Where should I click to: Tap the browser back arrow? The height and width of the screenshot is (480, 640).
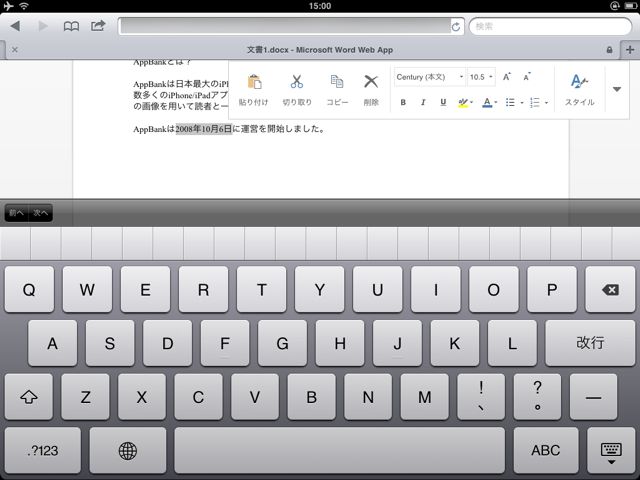16,26
